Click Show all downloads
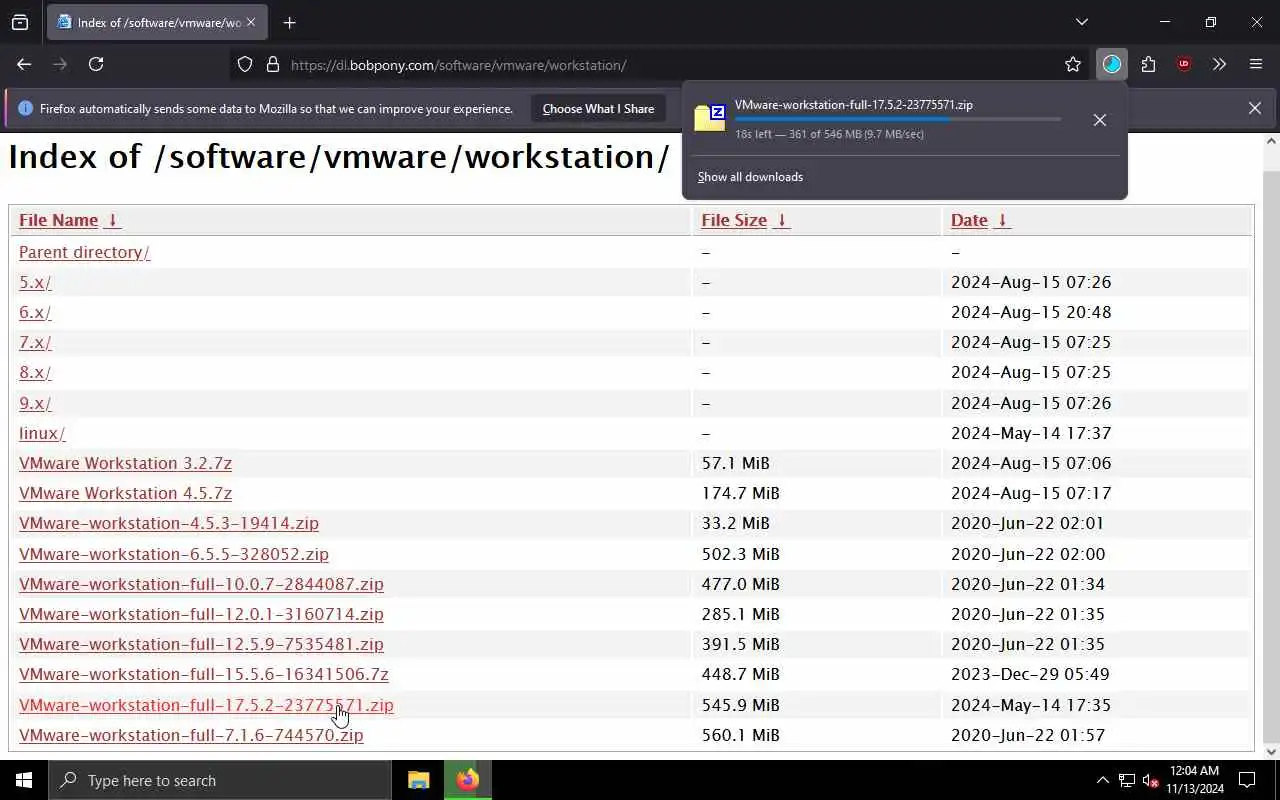Viewport: 1280px width, 800px height. [750, 177]
